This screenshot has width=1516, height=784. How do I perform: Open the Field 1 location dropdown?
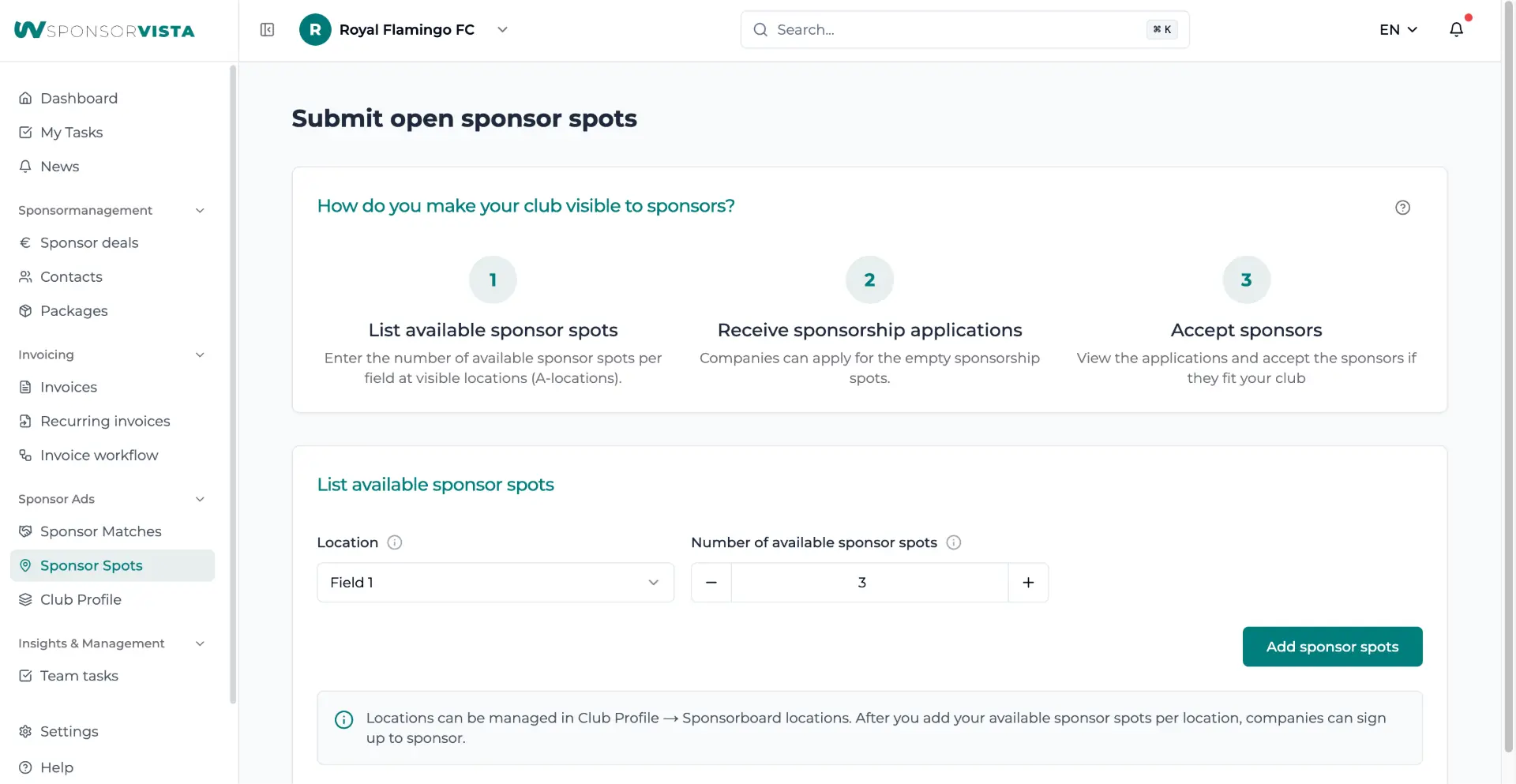[495, 583]
